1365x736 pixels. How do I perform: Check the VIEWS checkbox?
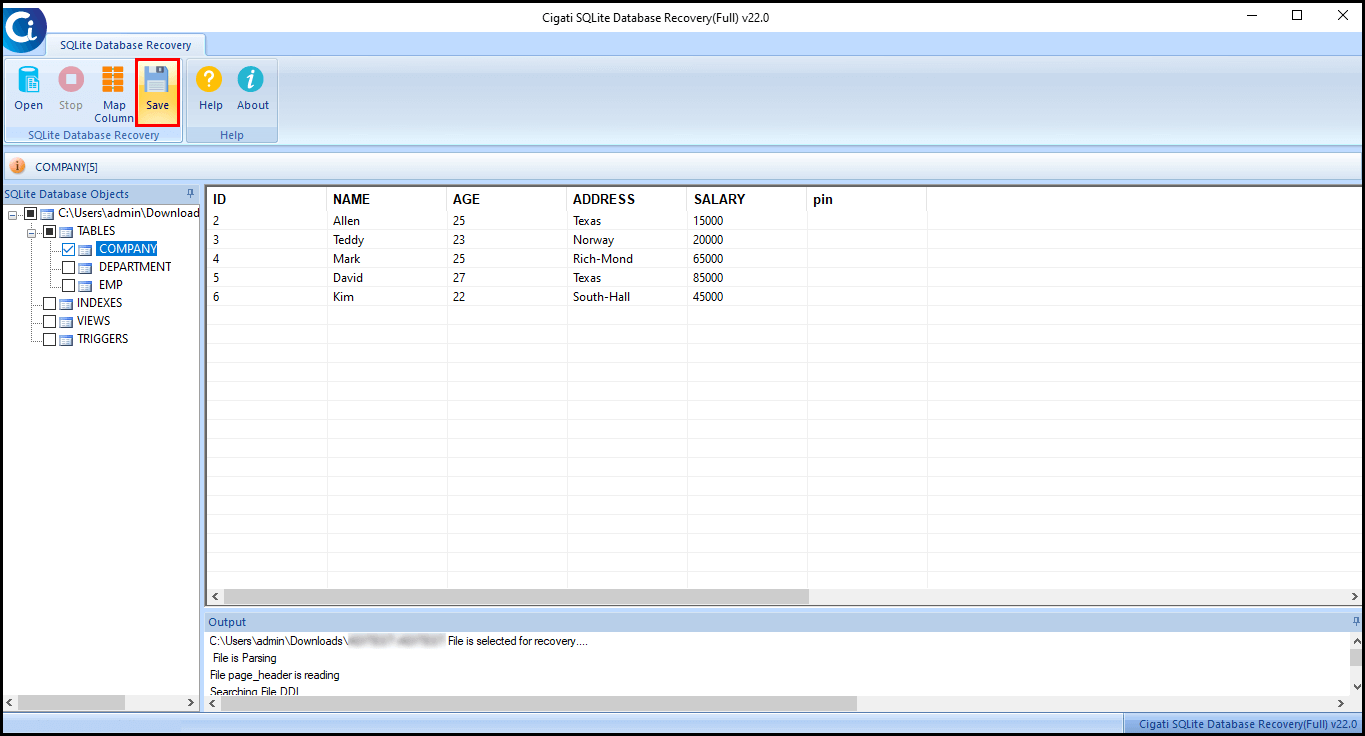[x=49, y=321]
